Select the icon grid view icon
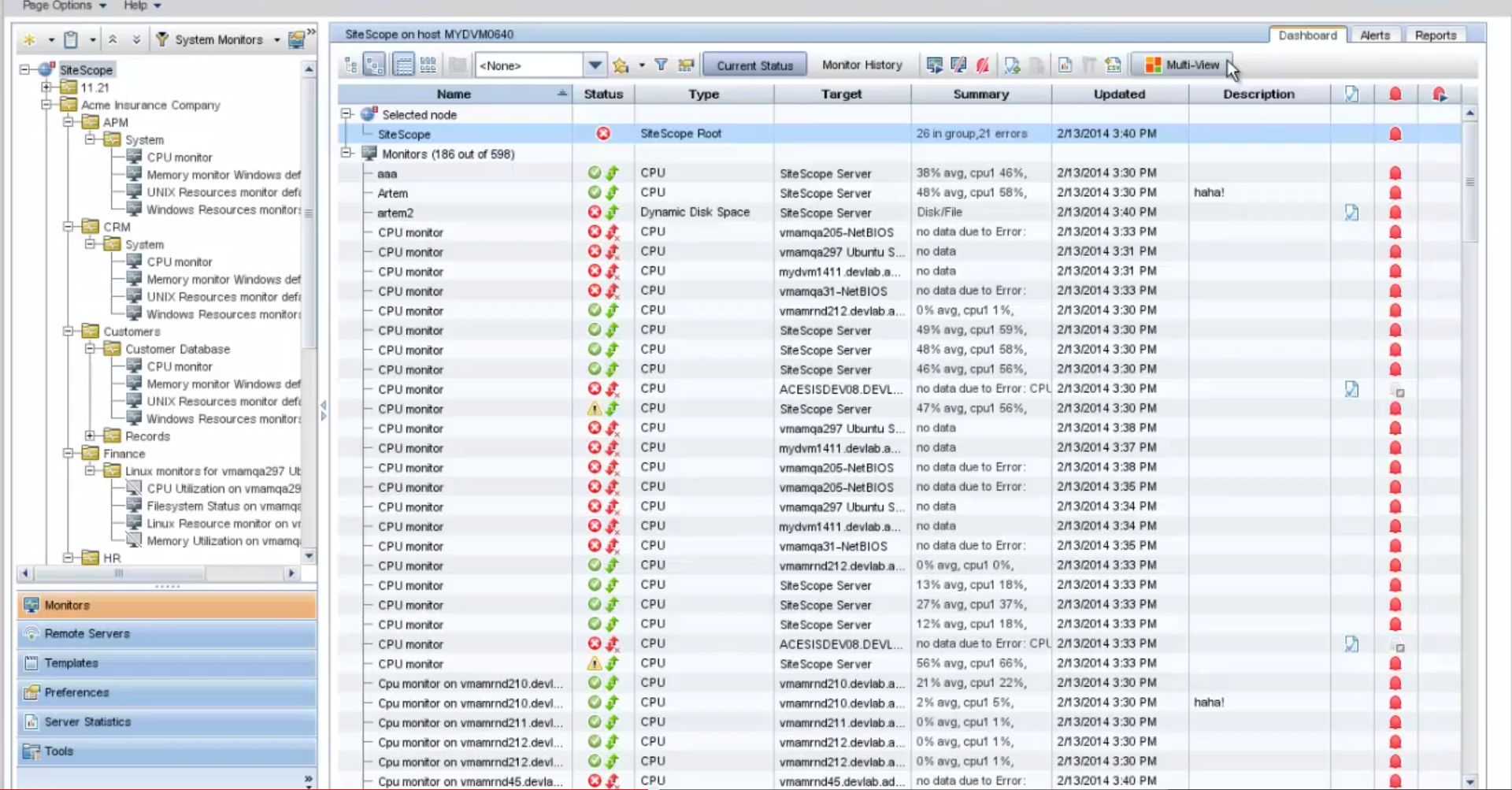 point(428,65)
